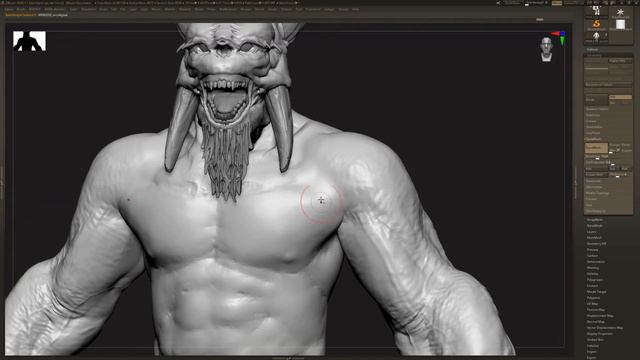Select the orange S SimpleBrush tool icon
The image size is (640, 360).
pos(596,24)
